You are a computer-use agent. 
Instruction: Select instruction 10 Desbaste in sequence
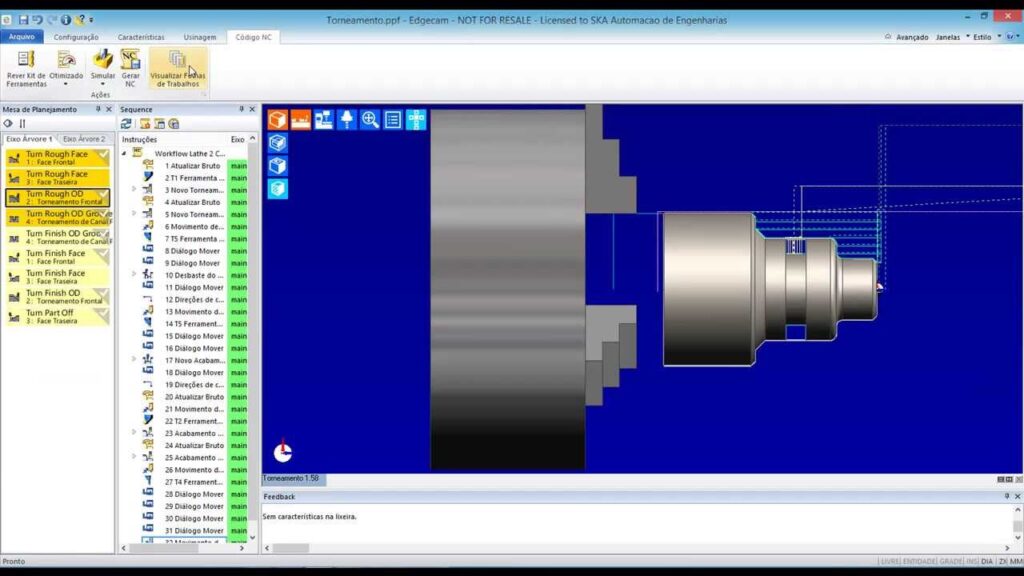[x=193, y=275]
